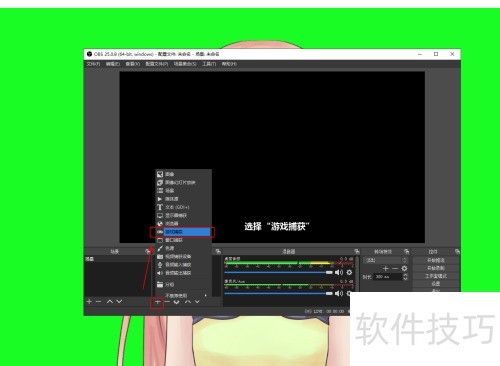Click Start Streaming (开始推流) button
This screenshot has width=500, height=366.
(435, 260)
